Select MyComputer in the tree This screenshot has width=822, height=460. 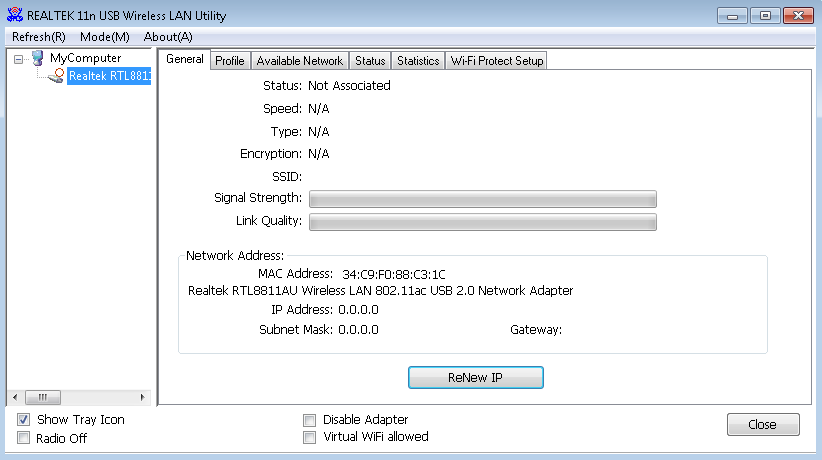click(85, 58)
